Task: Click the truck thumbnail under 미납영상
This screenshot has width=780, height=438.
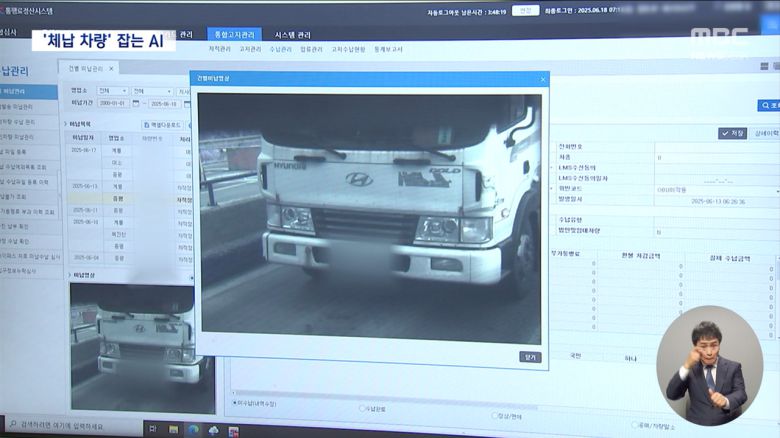Action: tap(143, 348)
